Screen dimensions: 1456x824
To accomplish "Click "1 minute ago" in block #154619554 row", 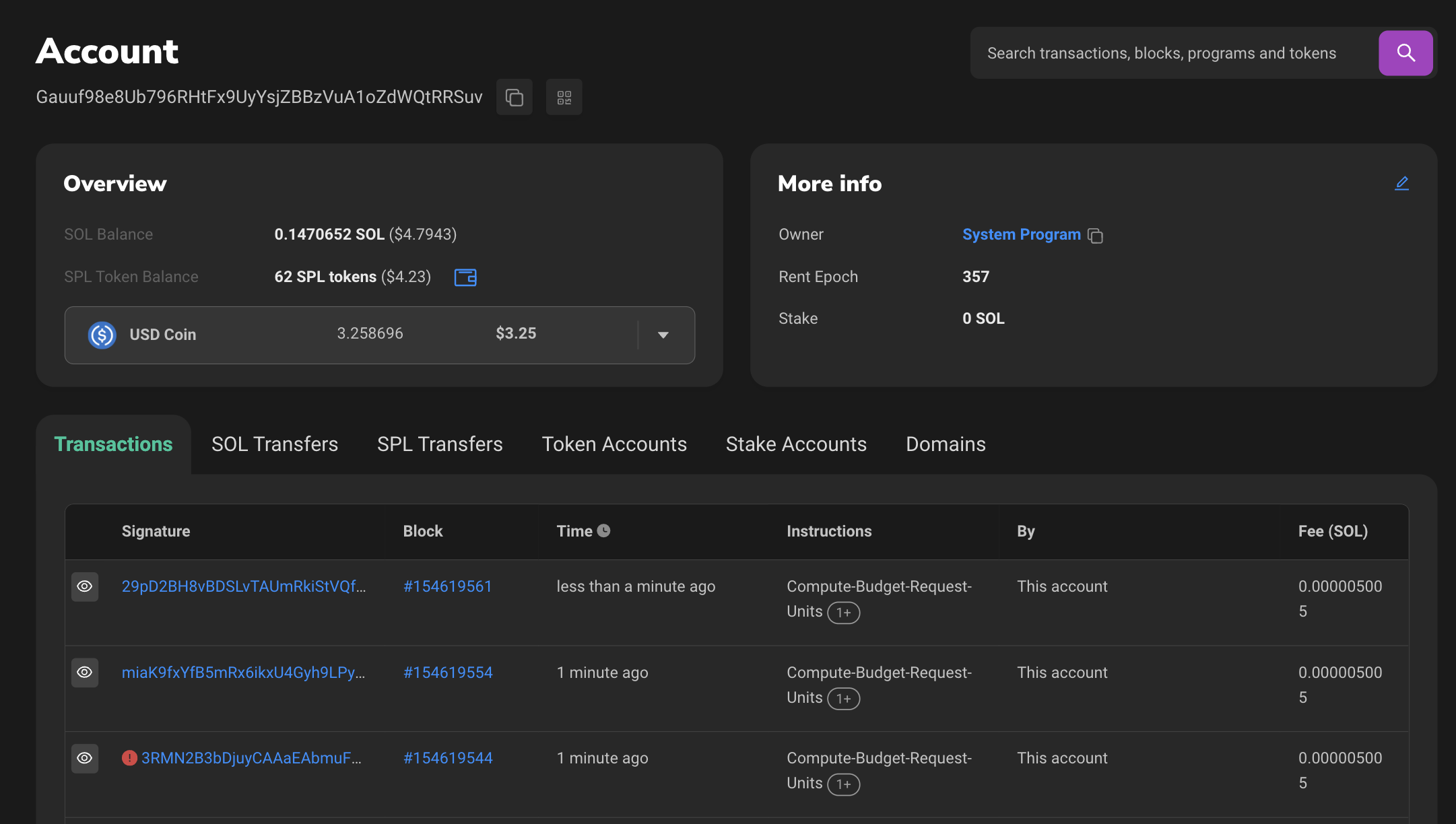I will click(x=602, y=673).
